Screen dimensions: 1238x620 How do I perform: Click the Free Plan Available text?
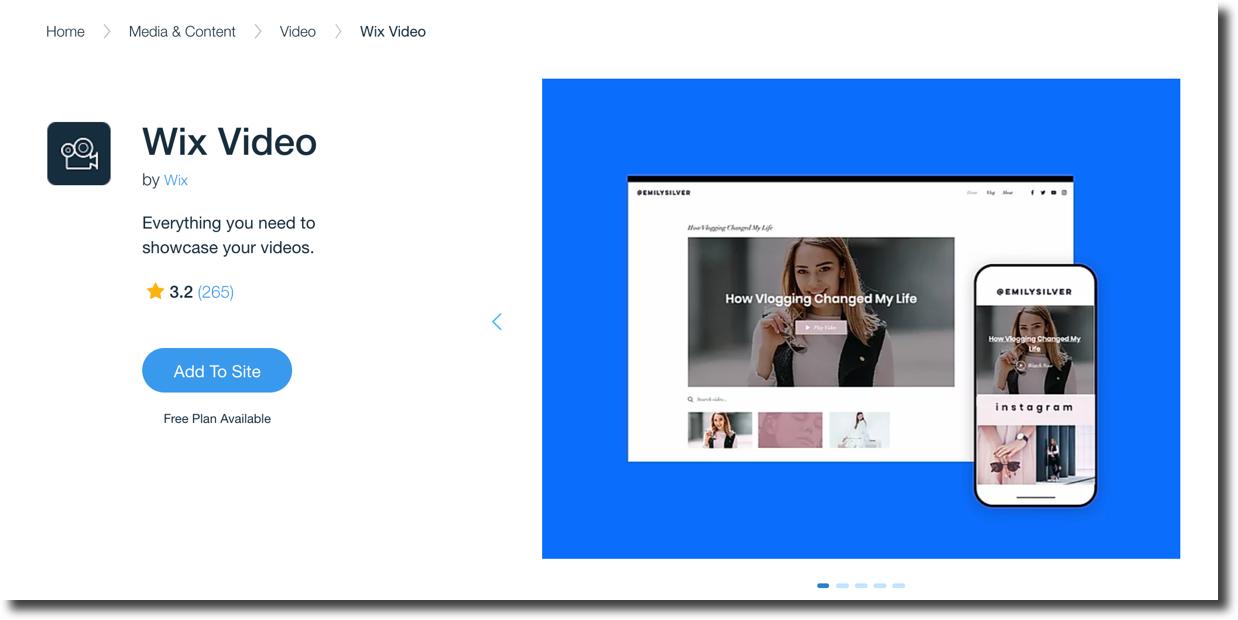217,419
